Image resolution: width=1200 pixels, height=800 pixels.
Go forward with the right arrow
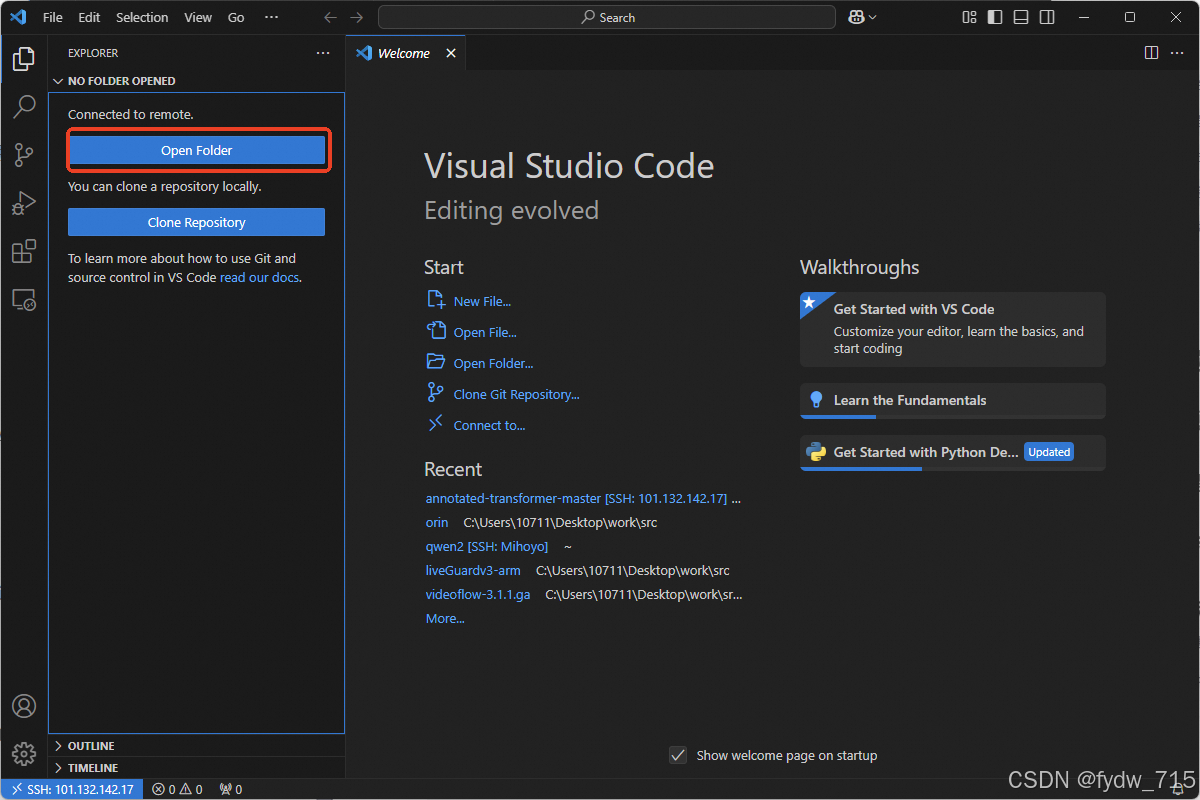pyautogui.click(x=357, y=17)
